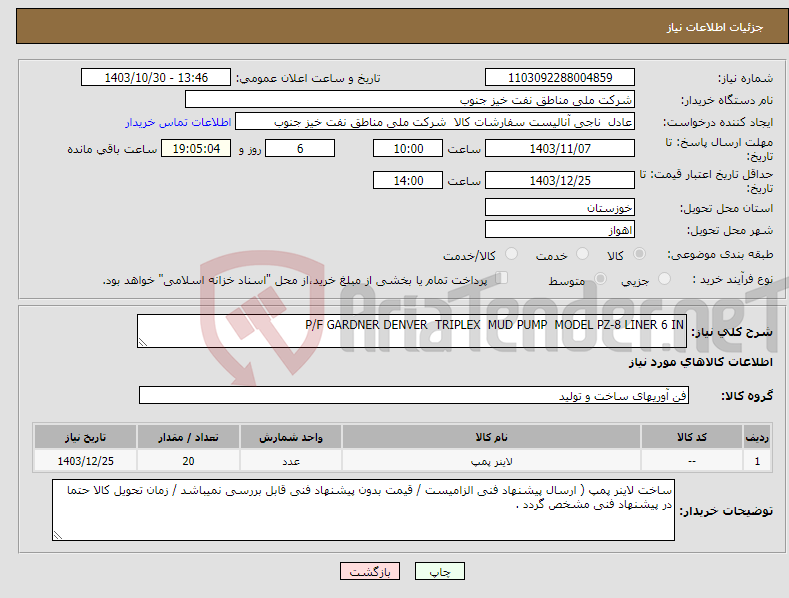The height and width of the screenshot is (598, 789).
Task: Click the remaining days field showing 6
Action: point(300,148)
